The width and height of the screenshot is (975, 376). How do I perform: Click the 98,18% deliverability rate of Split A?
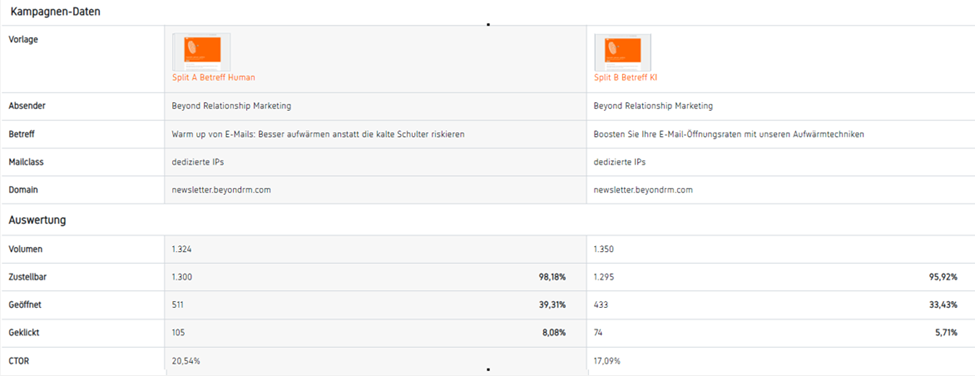[x=552, y=277]
